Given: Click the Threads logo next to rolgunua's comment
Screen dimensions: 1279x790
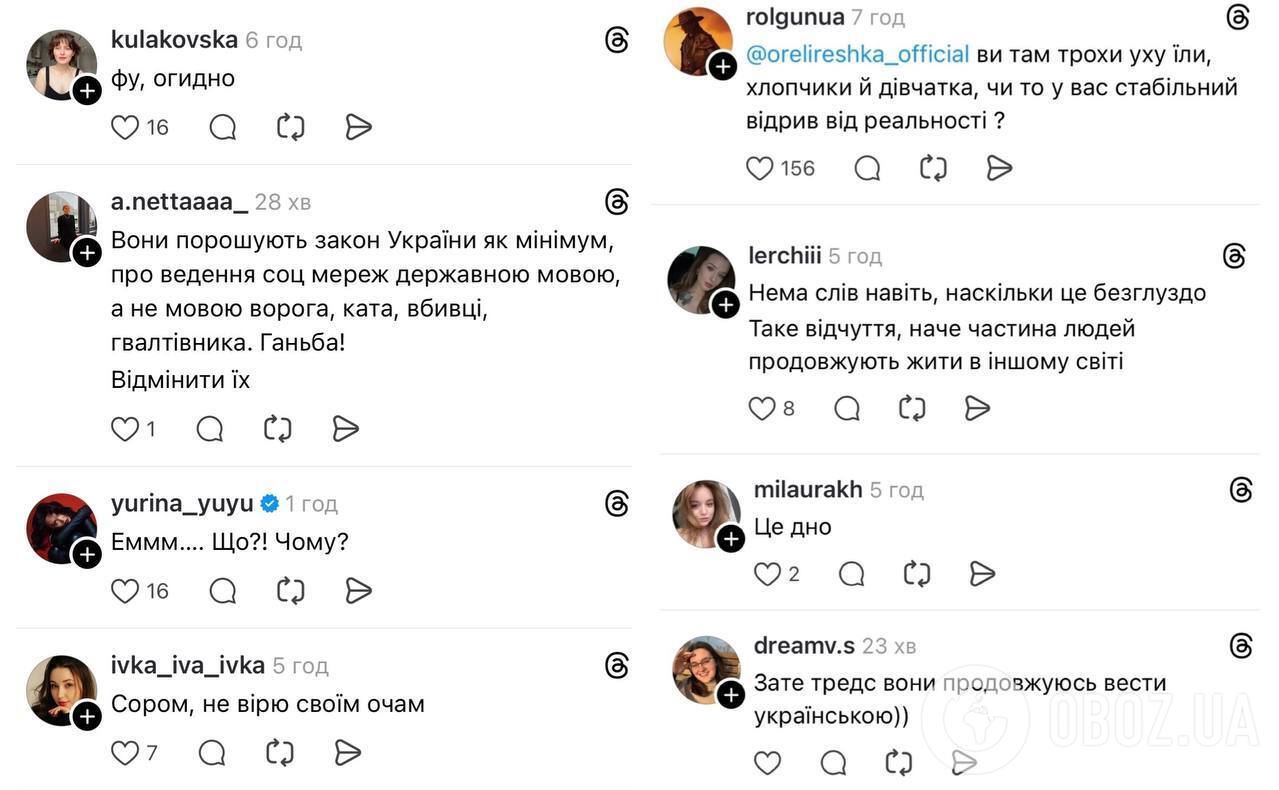Looking at the screenshot, I should [1239, 16].
